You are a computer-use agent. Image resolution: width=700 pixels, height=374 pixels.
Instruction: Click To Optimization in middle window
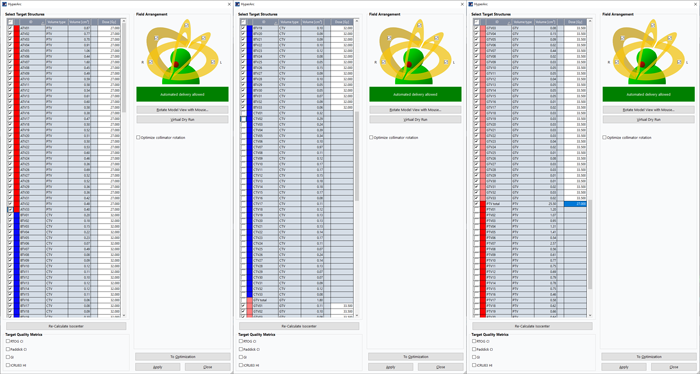pyautogui.click(x=416, y=357)
